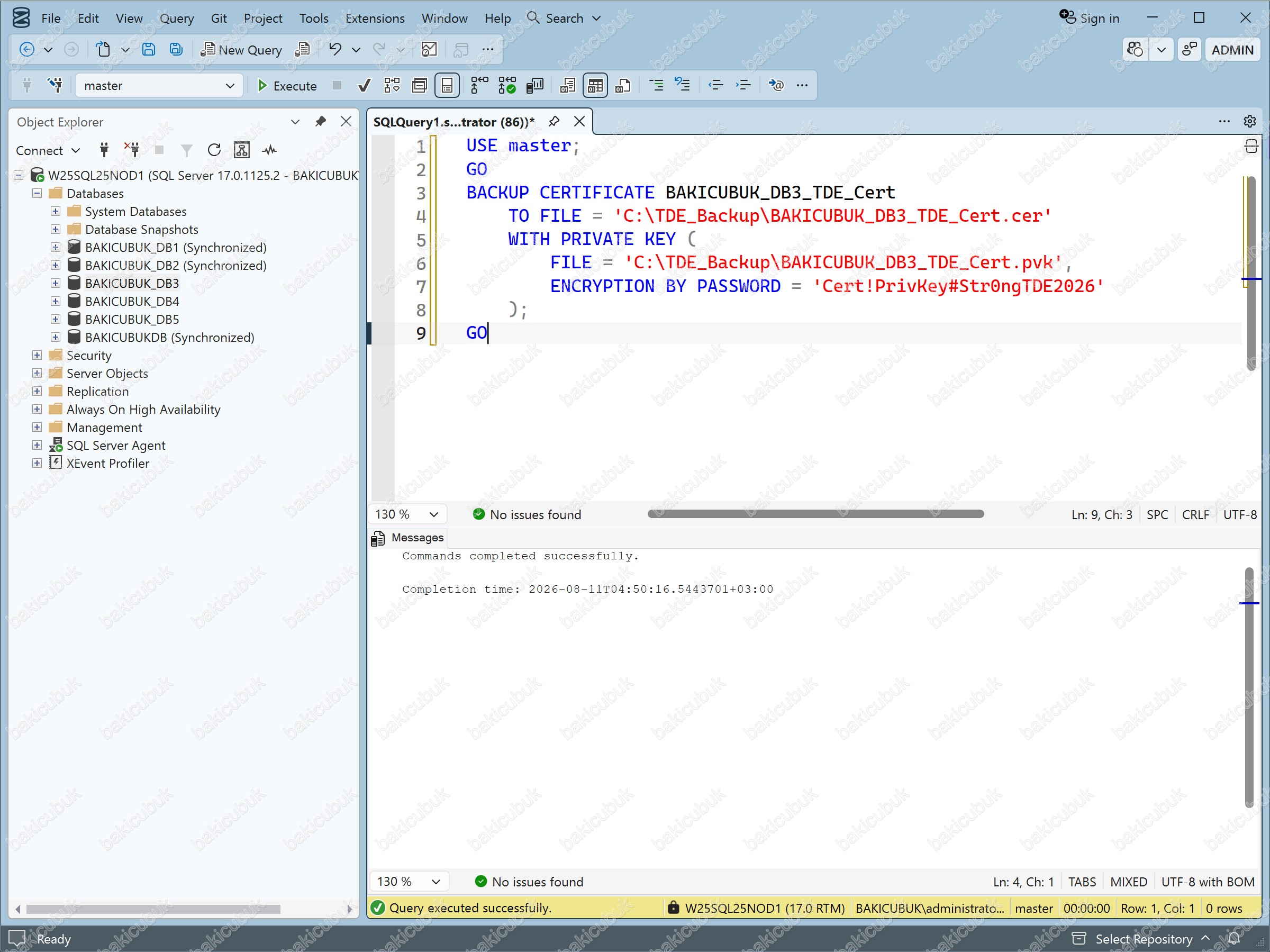The height and width of the screenshot is (952, 1270).
Task: Expand the BAKICUBUK_DB3 database node
Action: 56,283
